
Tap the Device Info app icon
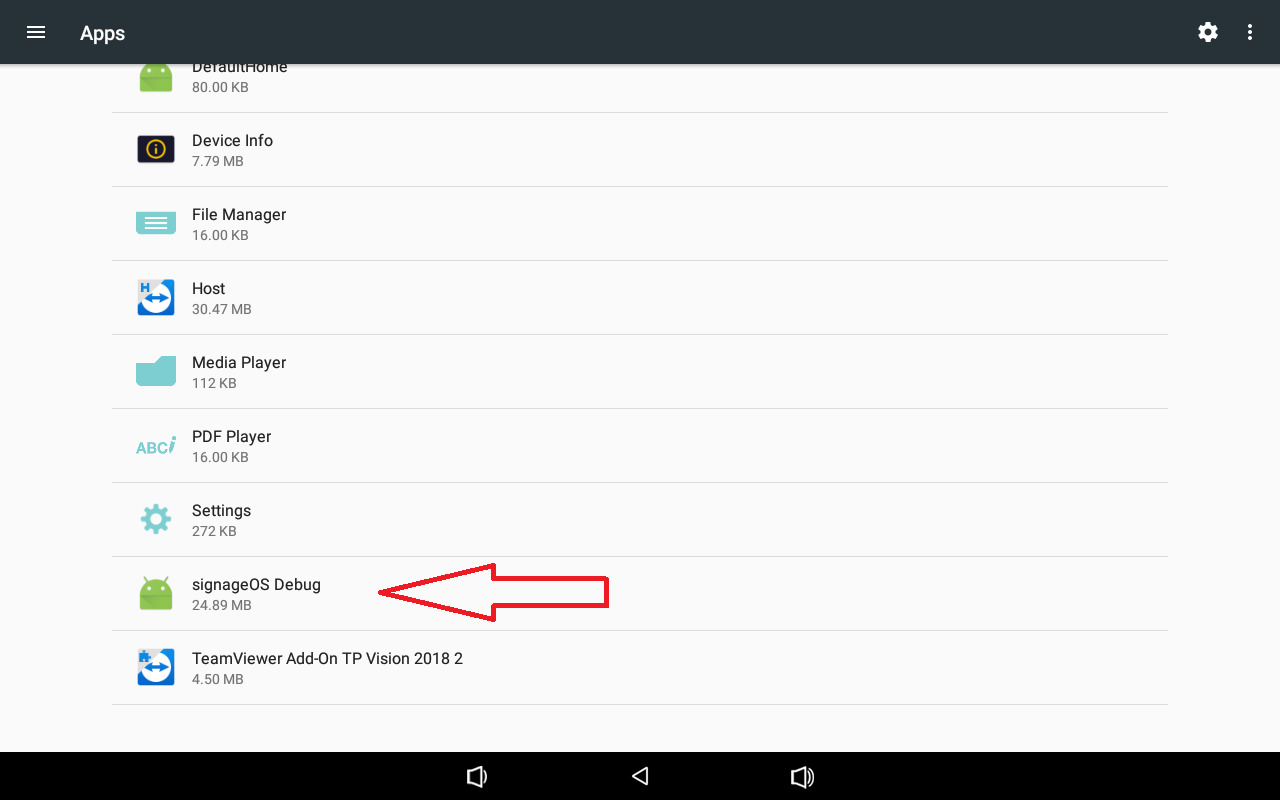point(156,150)
